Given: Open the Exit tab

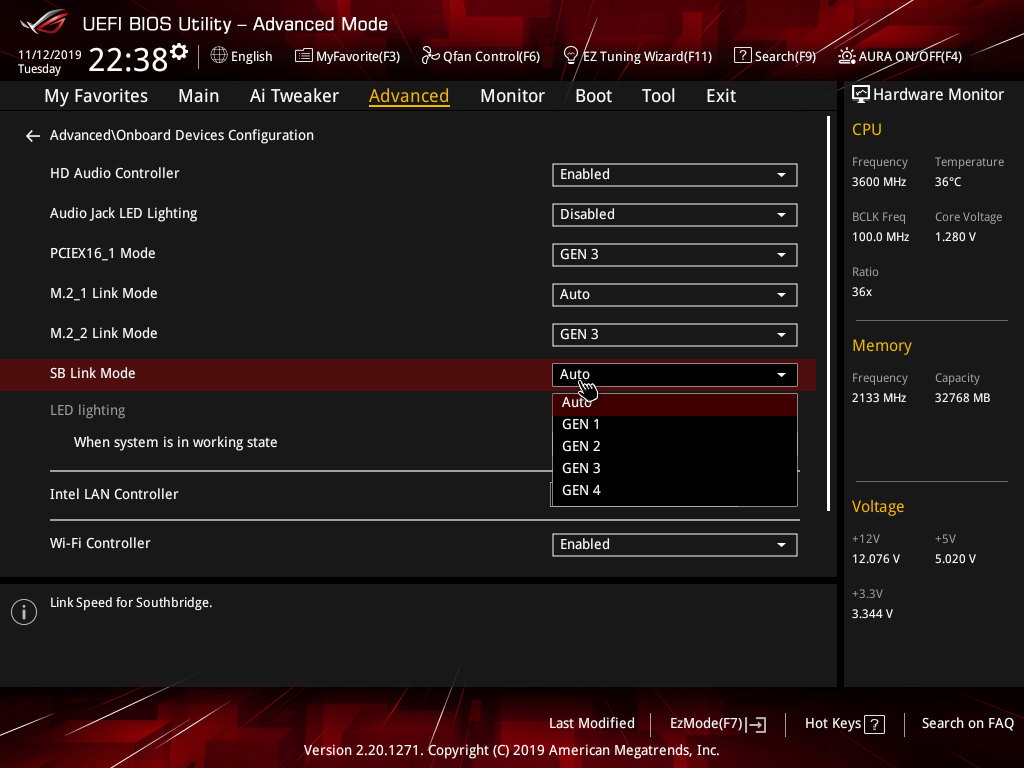Looking at the screenshot, I should coord(721,96).
